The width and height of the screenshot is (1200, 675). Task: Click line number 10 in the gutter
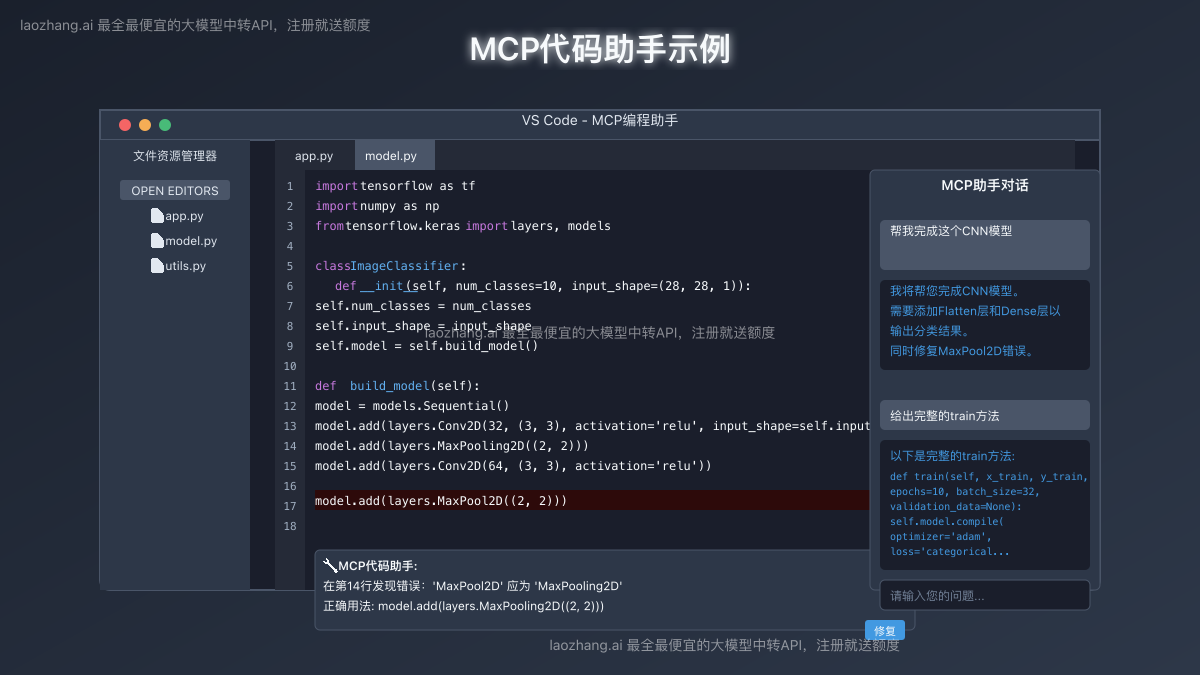pyautogui.click(x=290, y=366)
